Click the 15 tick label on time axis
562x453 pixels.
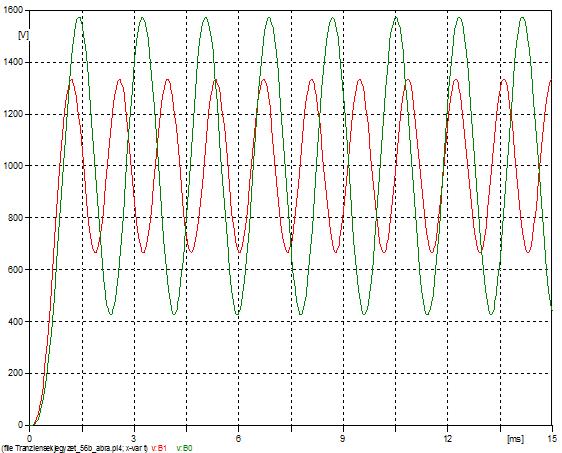coord(552,438)
